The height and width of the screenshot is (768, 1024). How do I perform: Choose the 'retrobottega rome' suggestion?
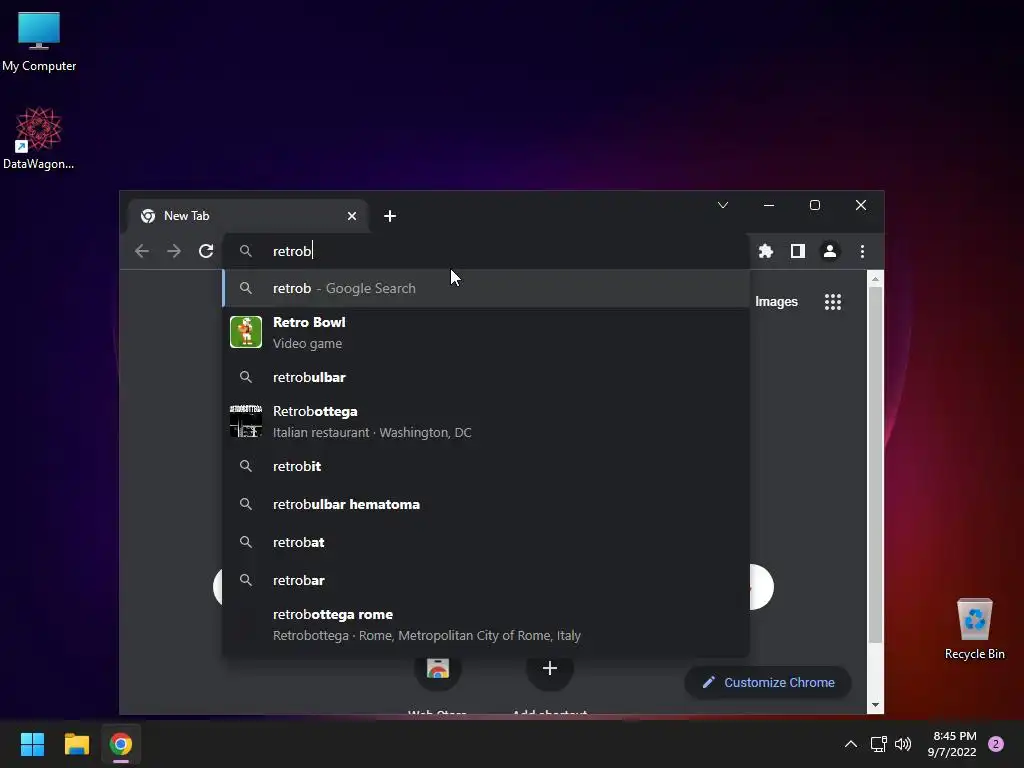point(486,624)
